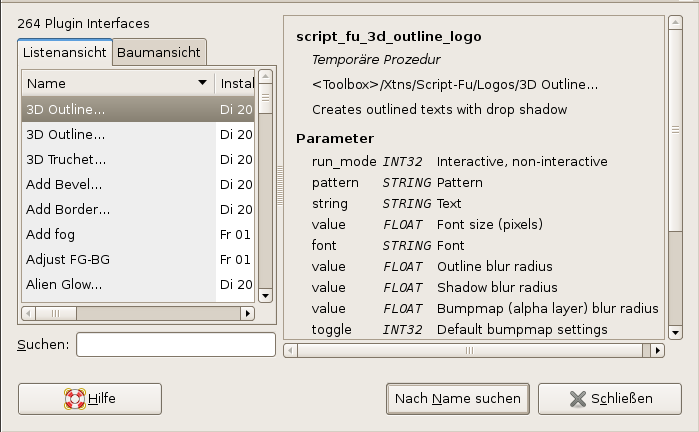Click details pane scroll left arrow

290,350
